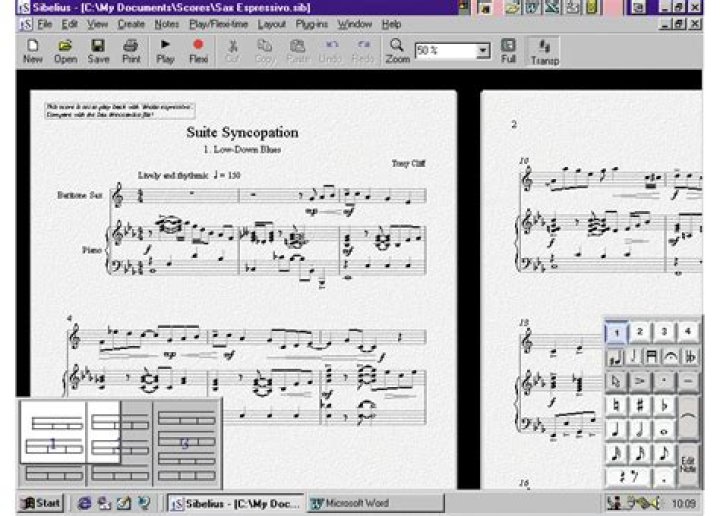Screen dimensions: 720x516
Task: Select the quarter note on keypad
Action: coord(616,430)
